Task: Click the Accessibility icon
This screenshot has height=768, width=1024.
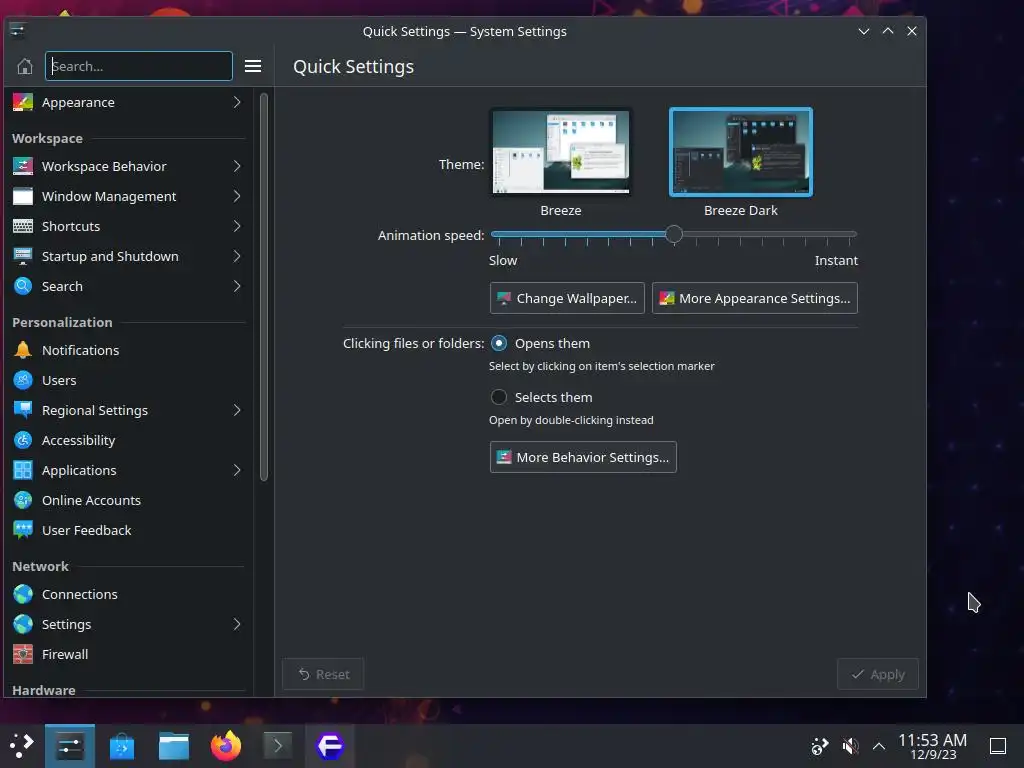Action: 23,441
